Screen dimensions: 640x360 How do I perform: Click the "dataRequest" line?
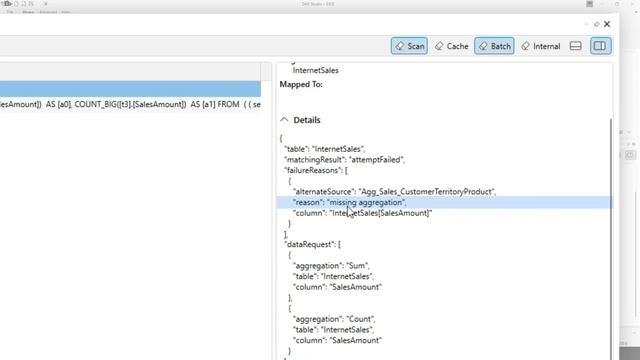pos(312,244)
